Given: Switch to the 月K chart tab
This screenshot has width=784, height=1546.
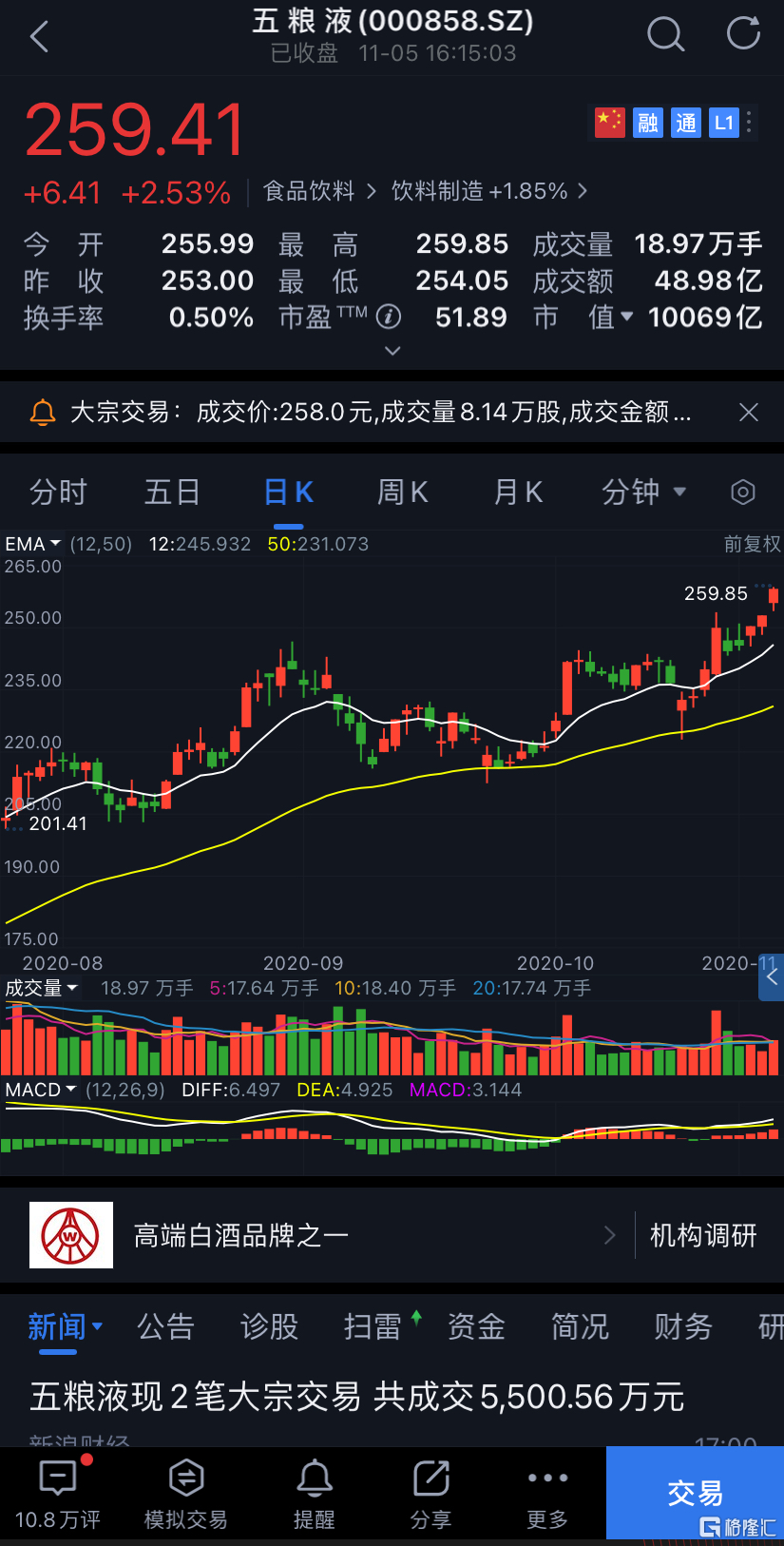Looking at the screenshot, I should coord(518,492).
